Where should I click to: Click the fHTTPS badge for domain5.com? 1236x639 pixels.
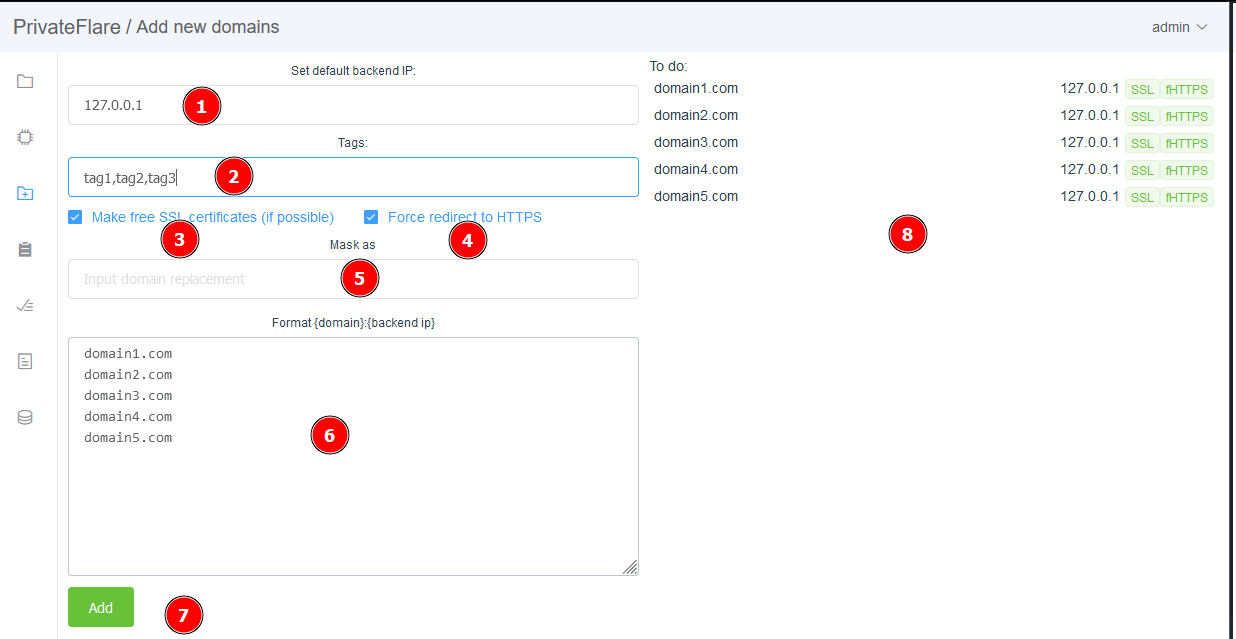pyautogui.click(x=1187, y=197)
